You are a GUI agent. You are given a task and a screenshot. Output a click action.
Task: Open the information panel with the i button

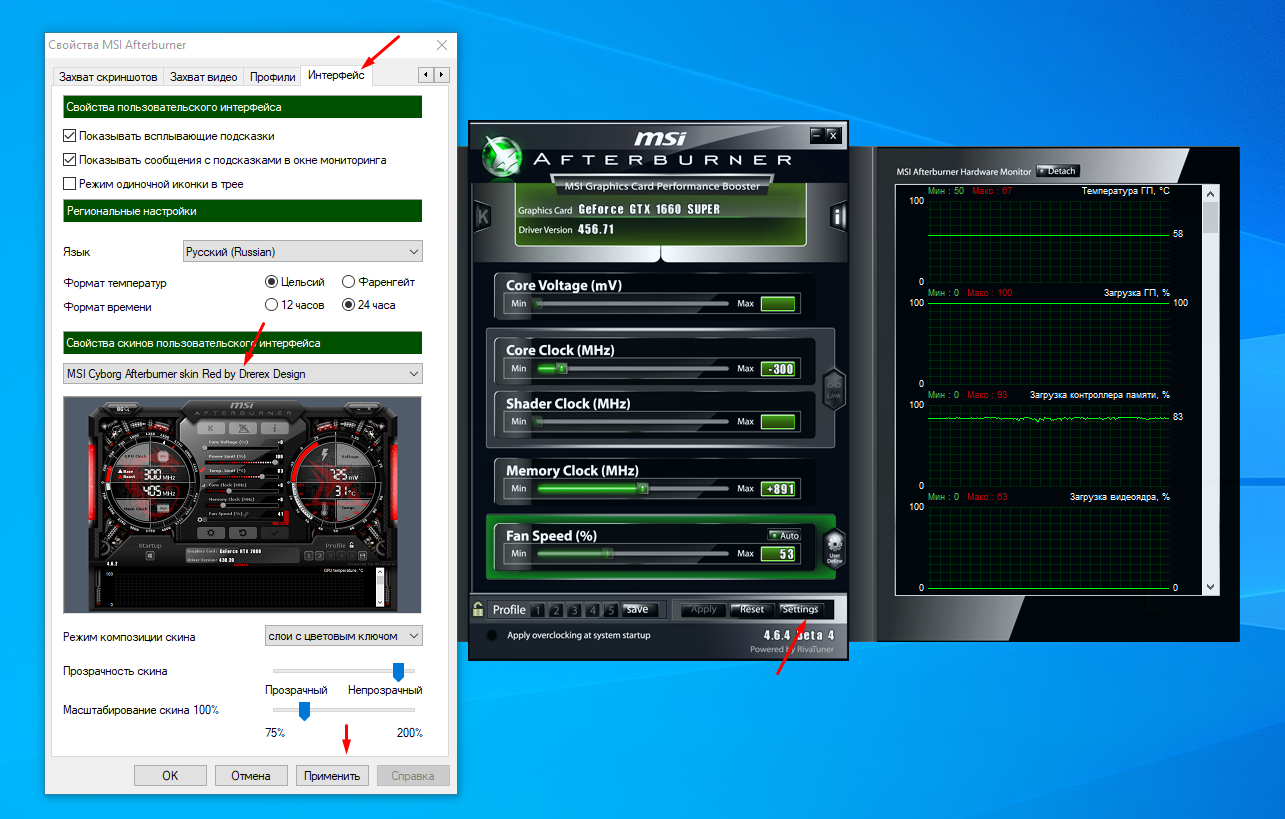[838, 216]
